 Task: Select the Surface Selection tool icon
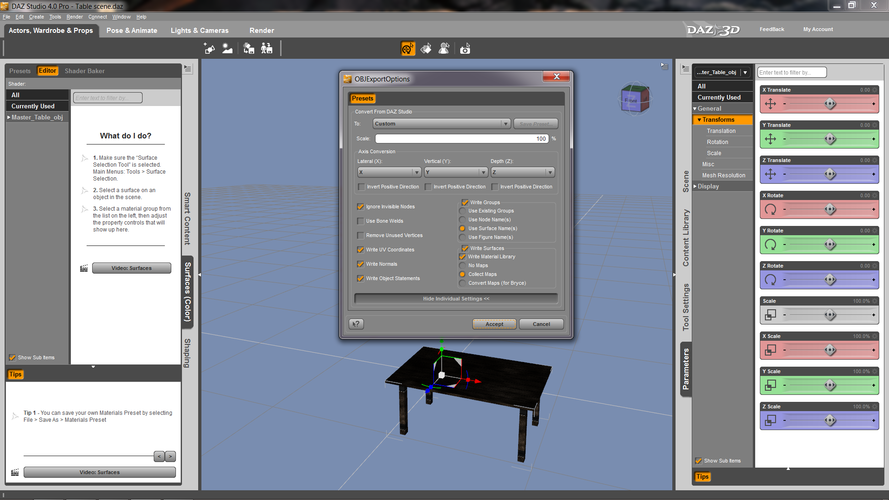pos(426,49)
